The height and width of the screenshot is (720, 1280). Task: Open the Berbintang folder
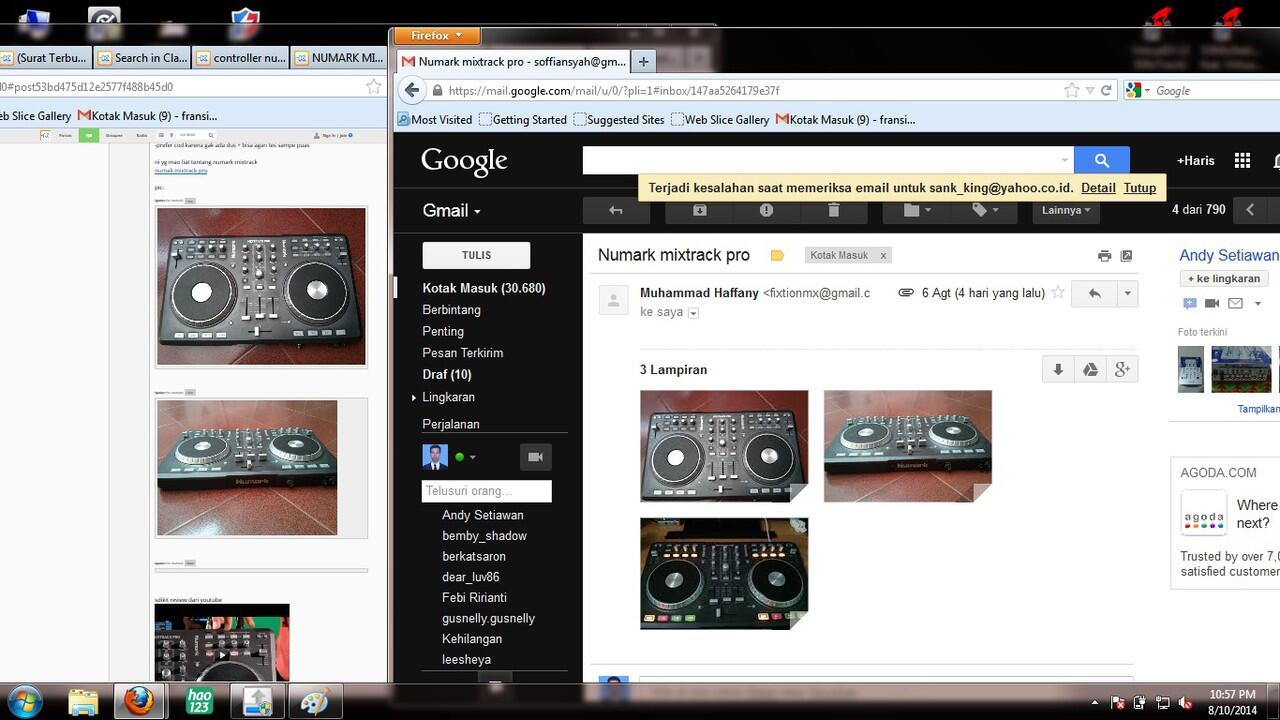point(451,310)
